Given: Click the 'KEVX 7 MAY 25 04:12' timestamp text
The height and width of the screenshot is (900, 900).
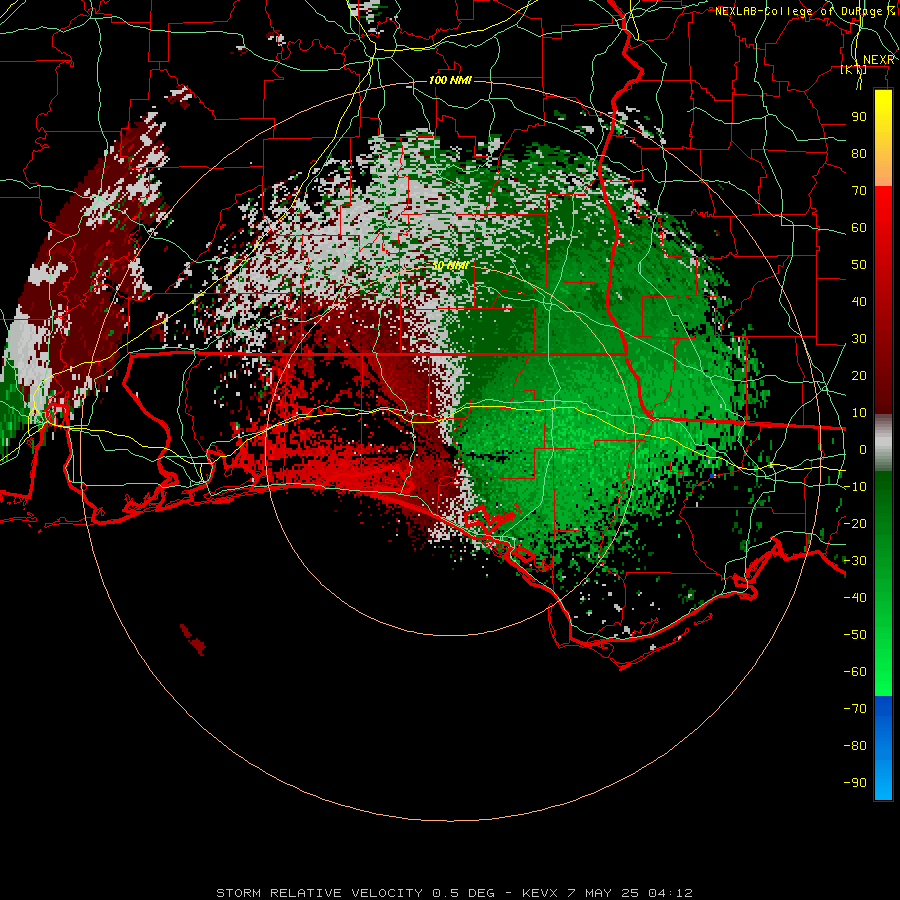Looking at the screenshot, I should [x=607, y=893].
